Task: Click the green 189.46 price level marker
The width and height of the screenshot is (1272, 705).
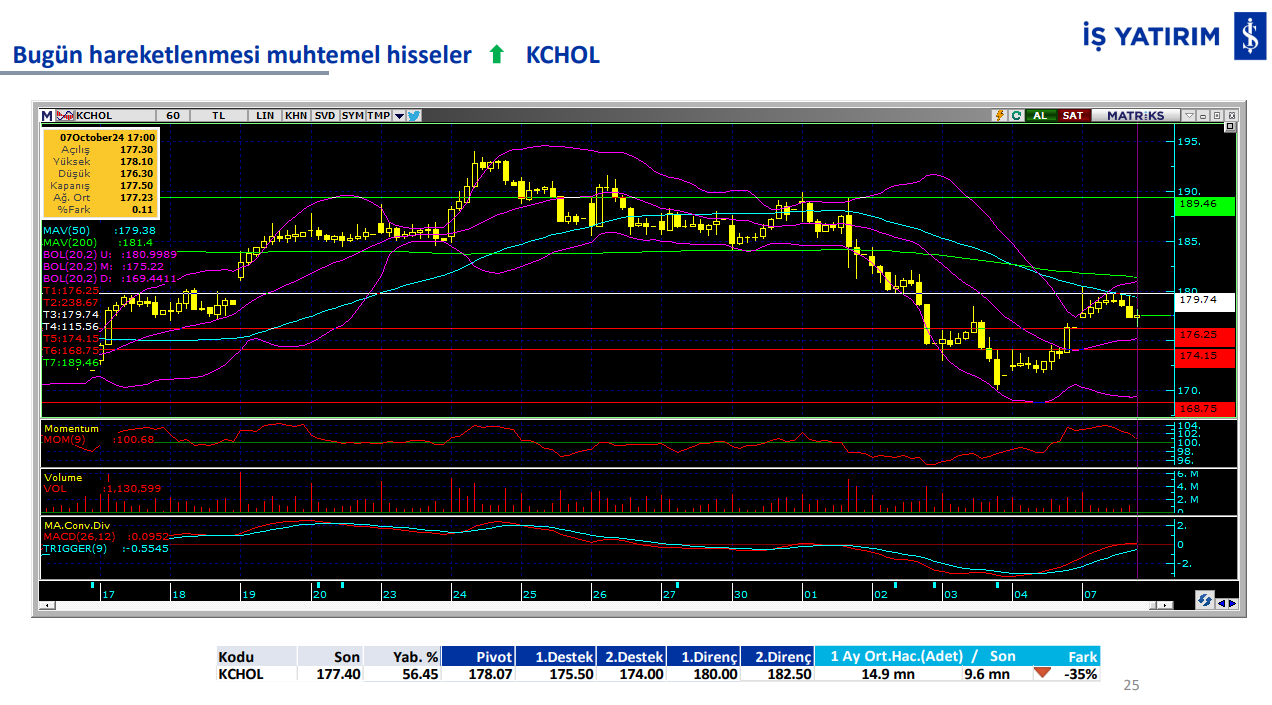Action: tap(1205, 204)
